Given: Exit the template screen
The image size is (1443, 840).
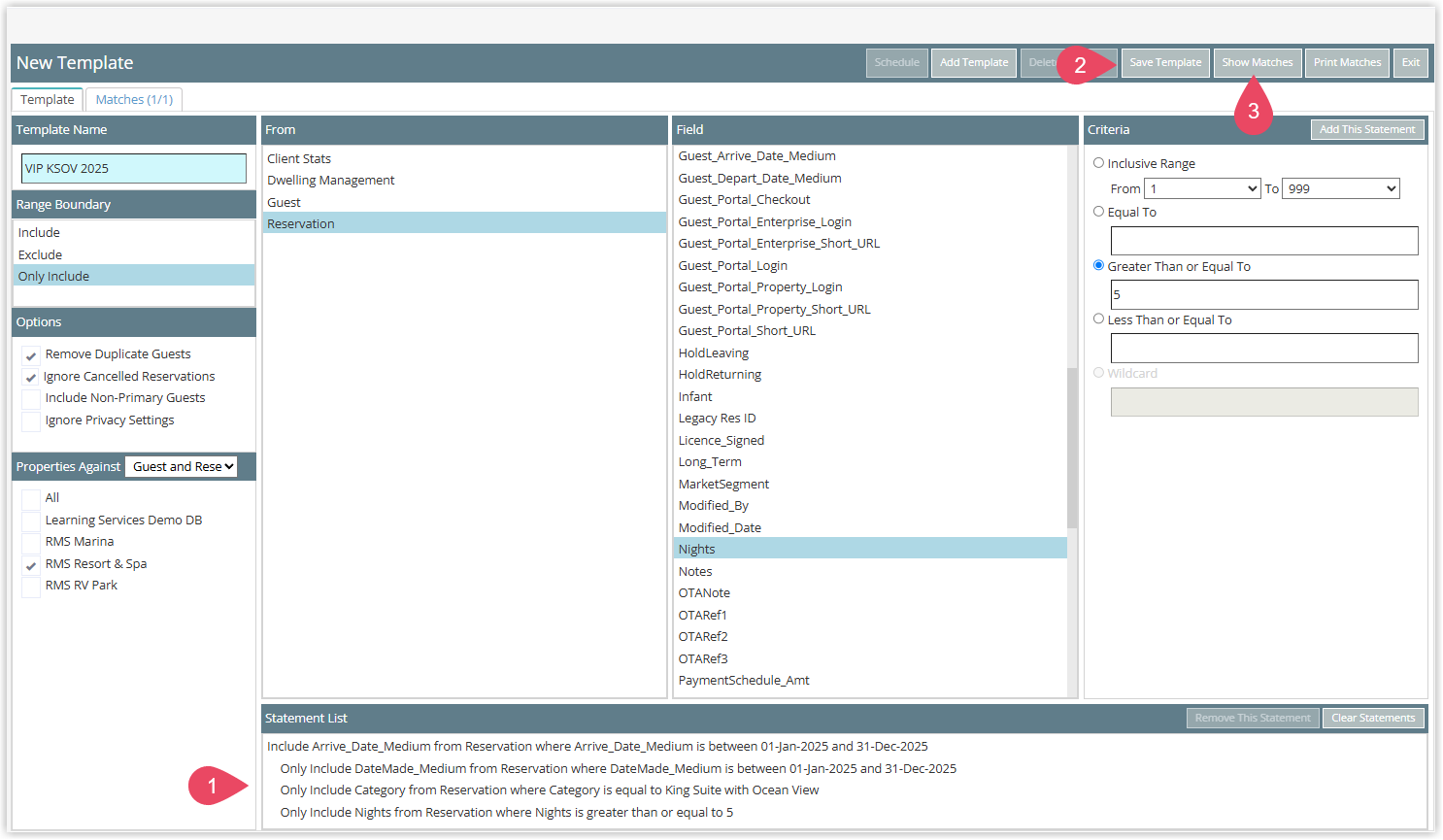Looking at the screenshot, I should (x=1411, y=63).
